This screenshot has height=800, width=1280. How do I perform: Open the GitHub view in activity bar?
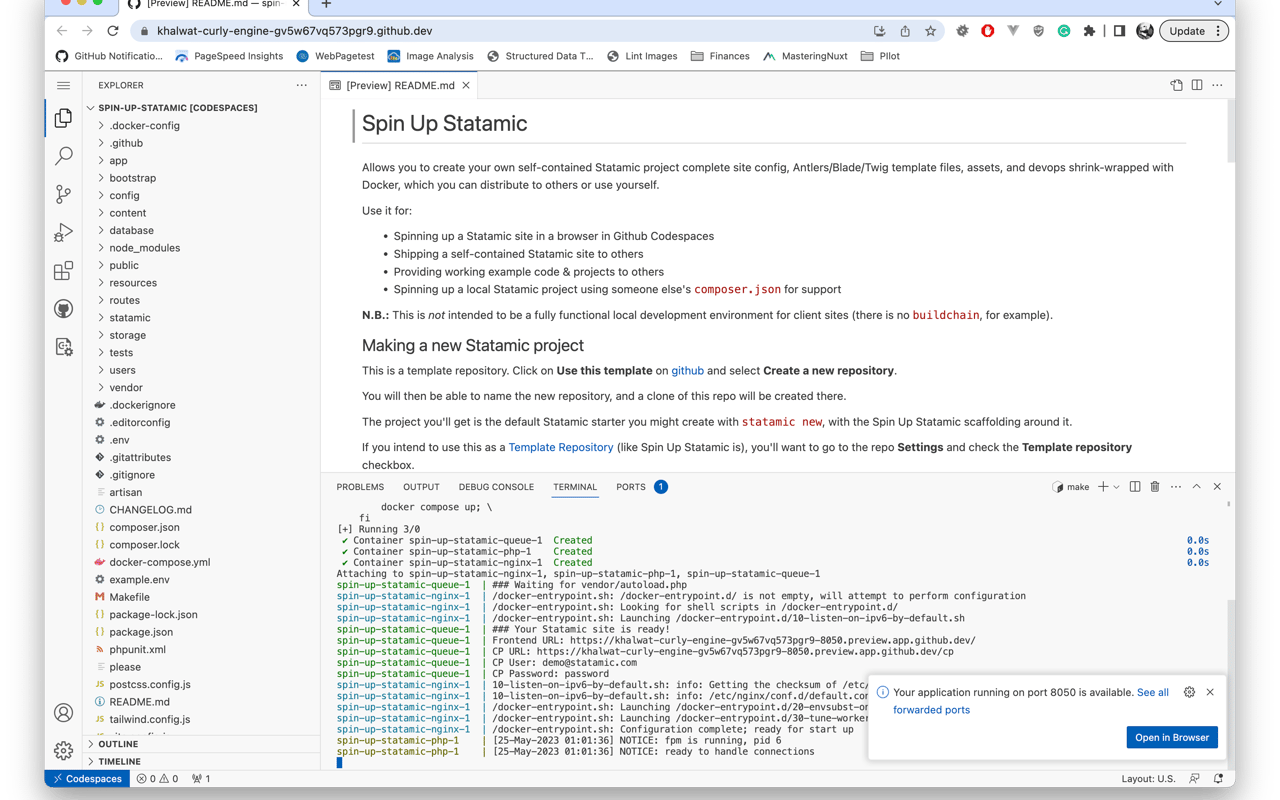63,308
